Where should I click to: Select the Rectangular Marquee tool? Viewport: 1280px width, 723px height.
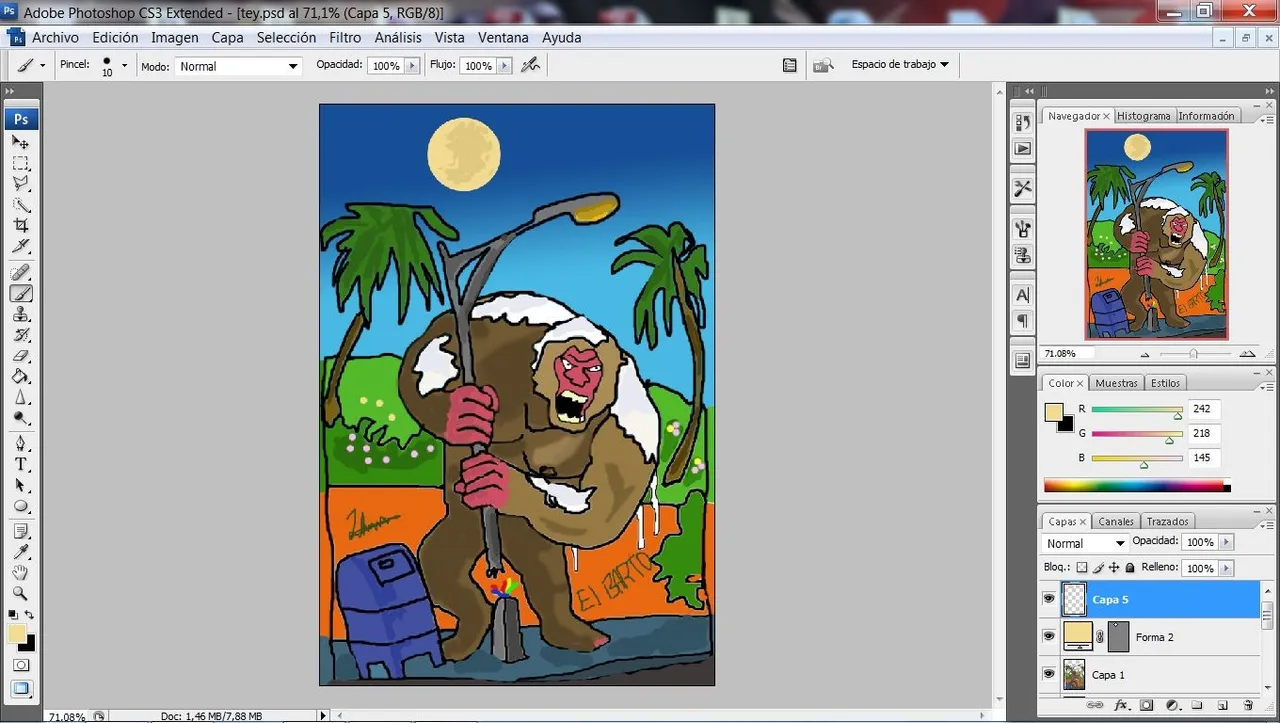(x=21, y=163)
